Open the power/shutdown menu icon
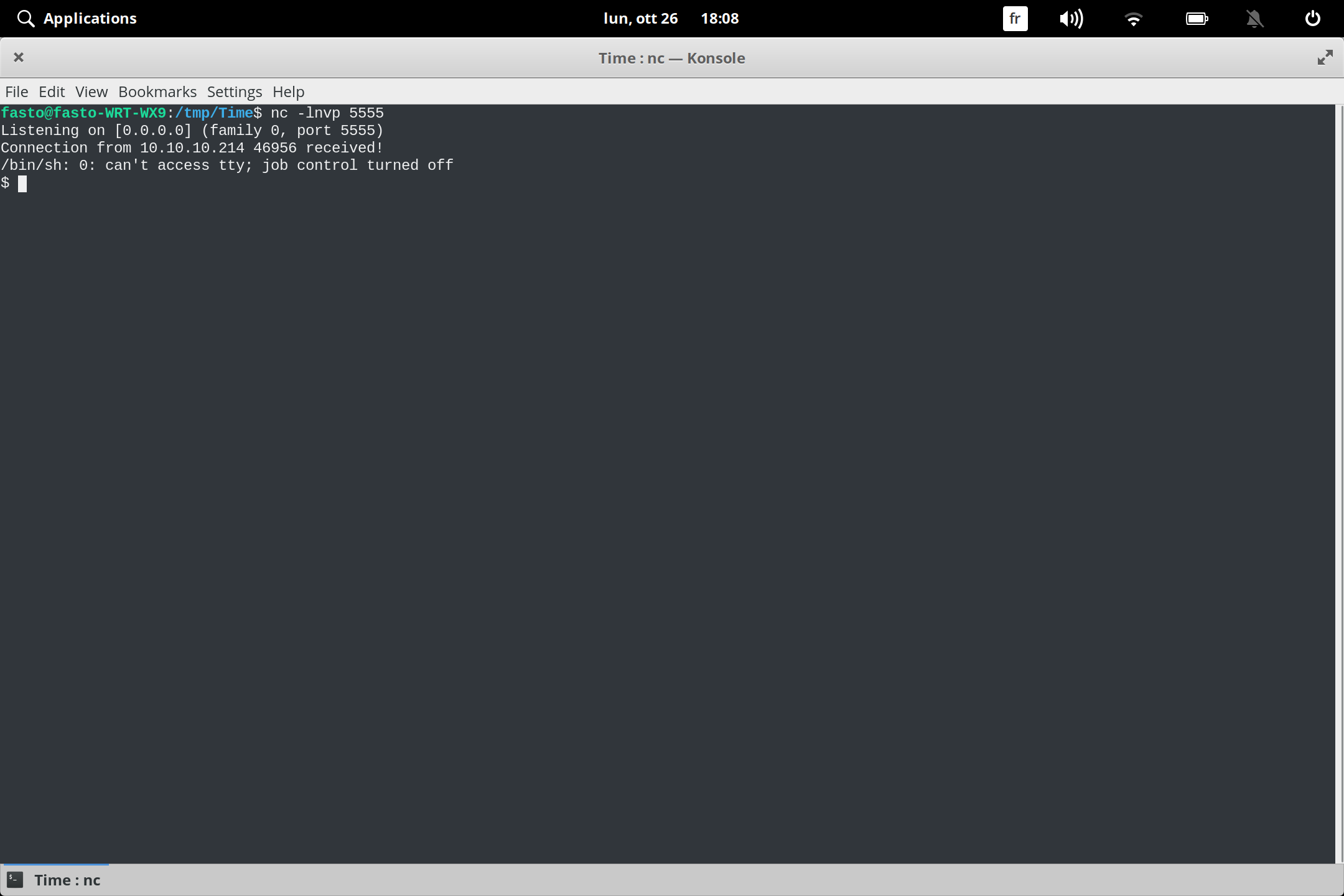 coord(1313,18)
